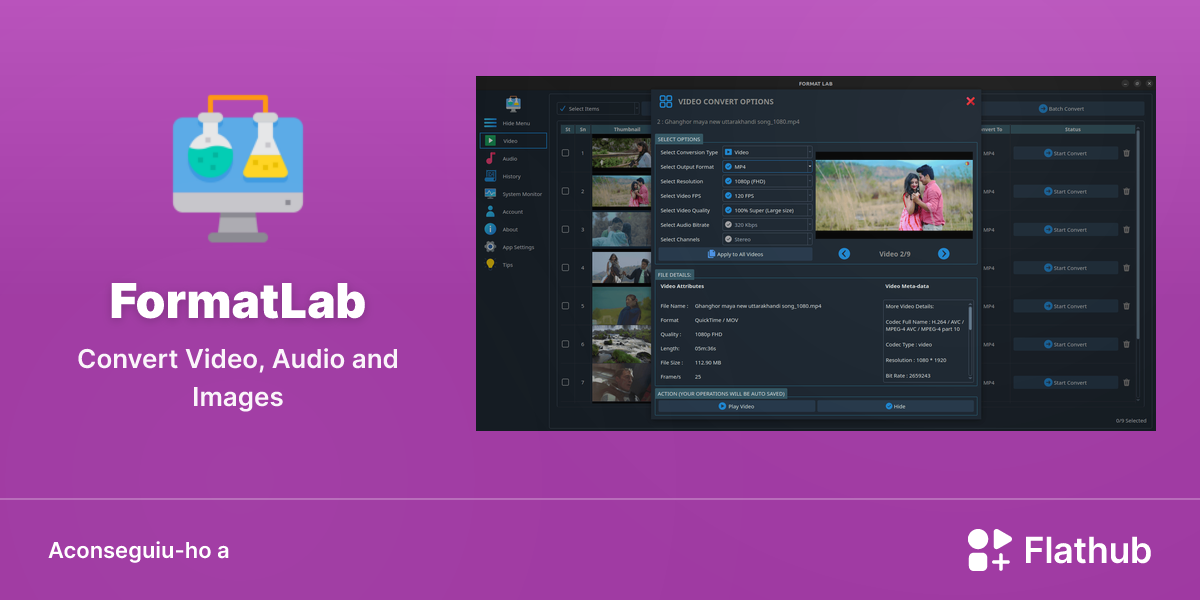Click the Video Convert Options grid icon

click(x=666, y=101)
